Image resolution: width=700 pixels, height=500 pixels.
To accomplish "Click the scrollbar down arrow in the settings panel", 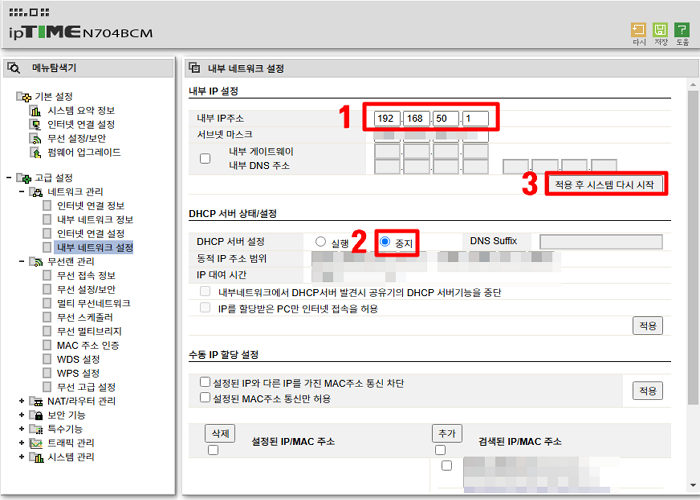I will 692,486.
